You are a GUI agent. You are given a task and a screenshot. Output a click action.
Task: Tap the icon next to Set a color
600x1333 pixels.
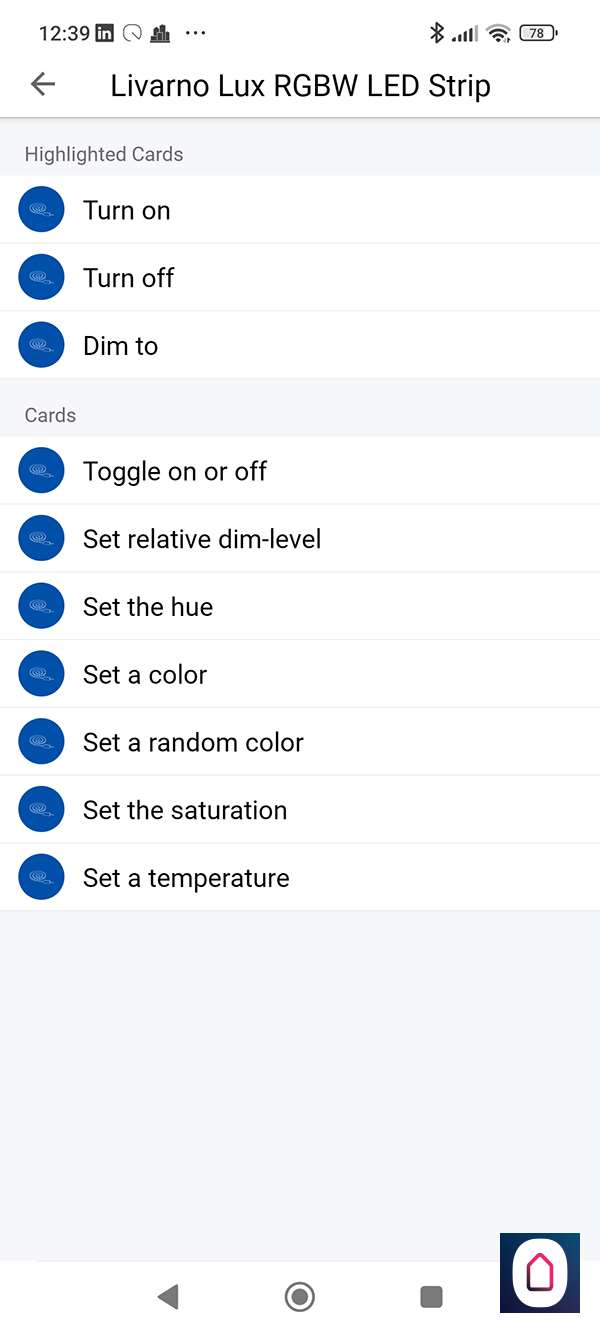point(41,675)
